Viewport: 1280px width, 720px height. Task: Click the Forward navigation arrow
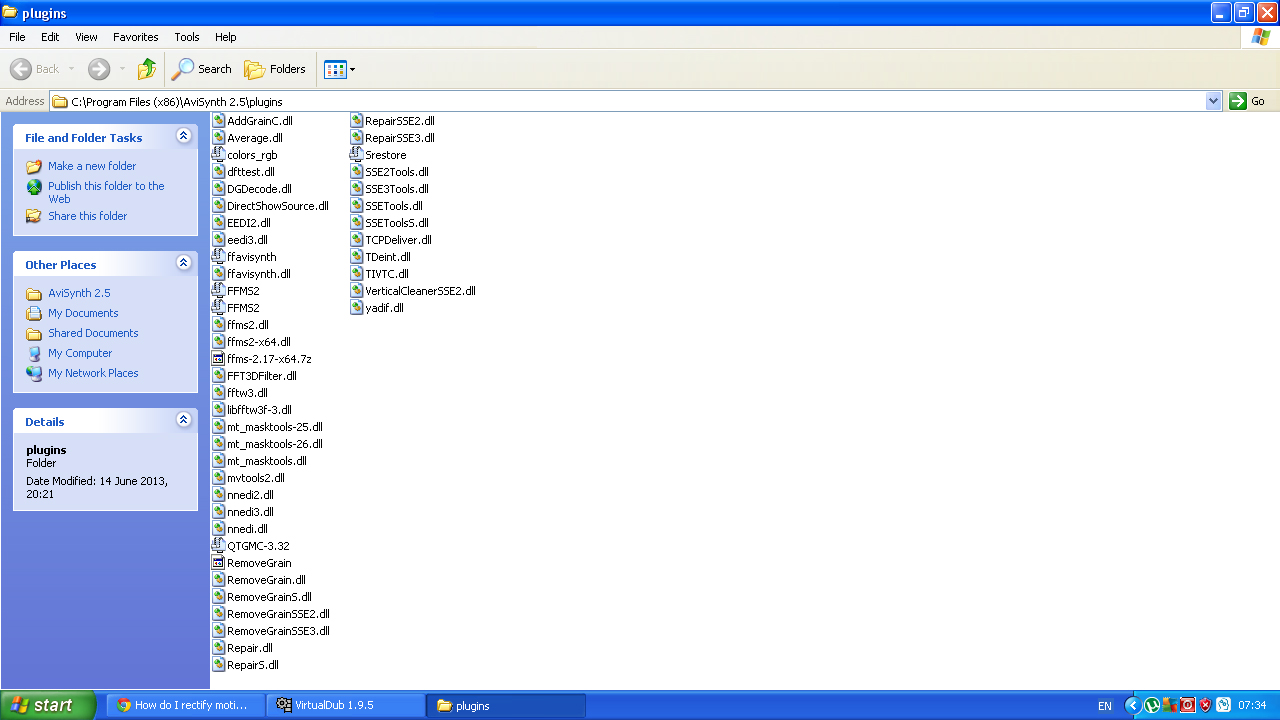(98, 69)
